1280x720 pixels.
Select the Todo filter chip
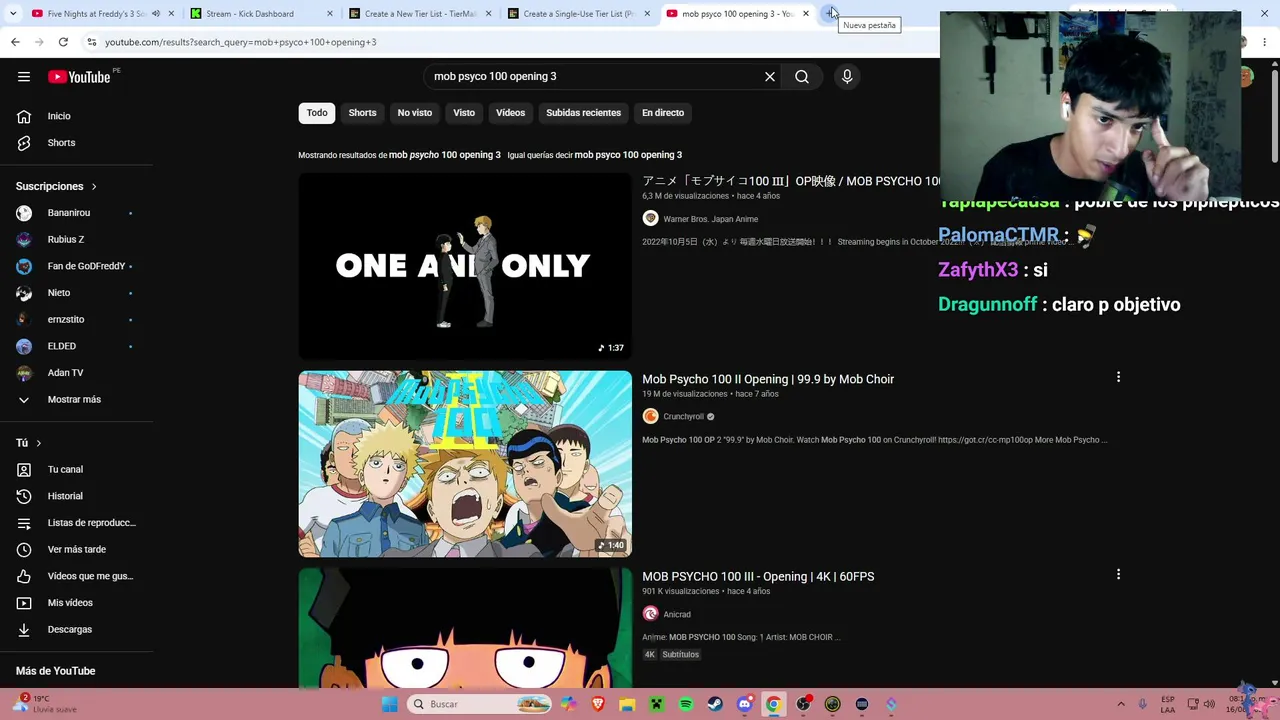click(317, 113)
